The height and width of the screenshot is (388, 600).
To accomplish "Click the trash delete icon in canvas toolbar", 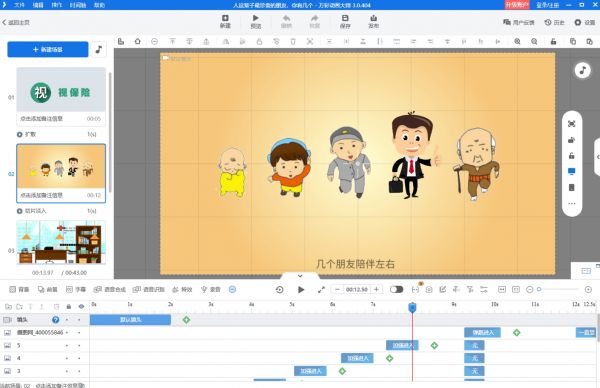I will pos(293,41).
